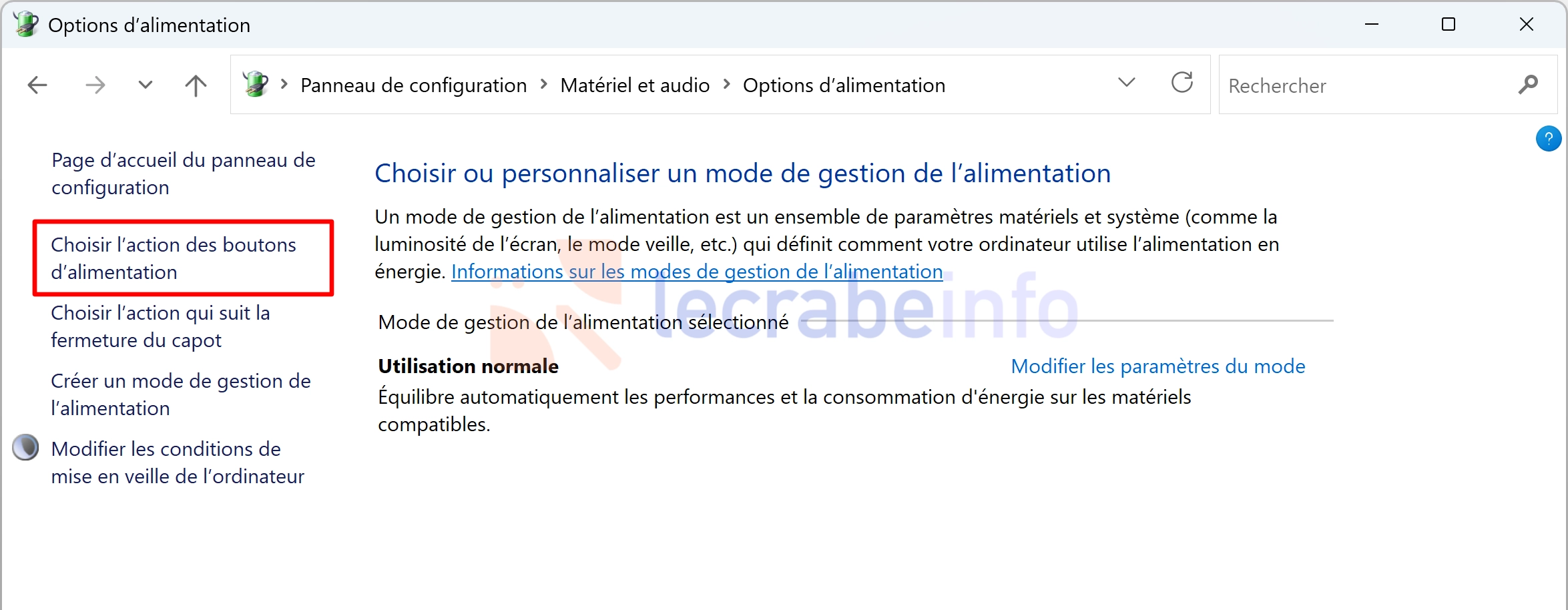Viewport: 1568px width, 610px height.
Task: Click the Forward navigation arrow
Action: [x=95, y=85]
